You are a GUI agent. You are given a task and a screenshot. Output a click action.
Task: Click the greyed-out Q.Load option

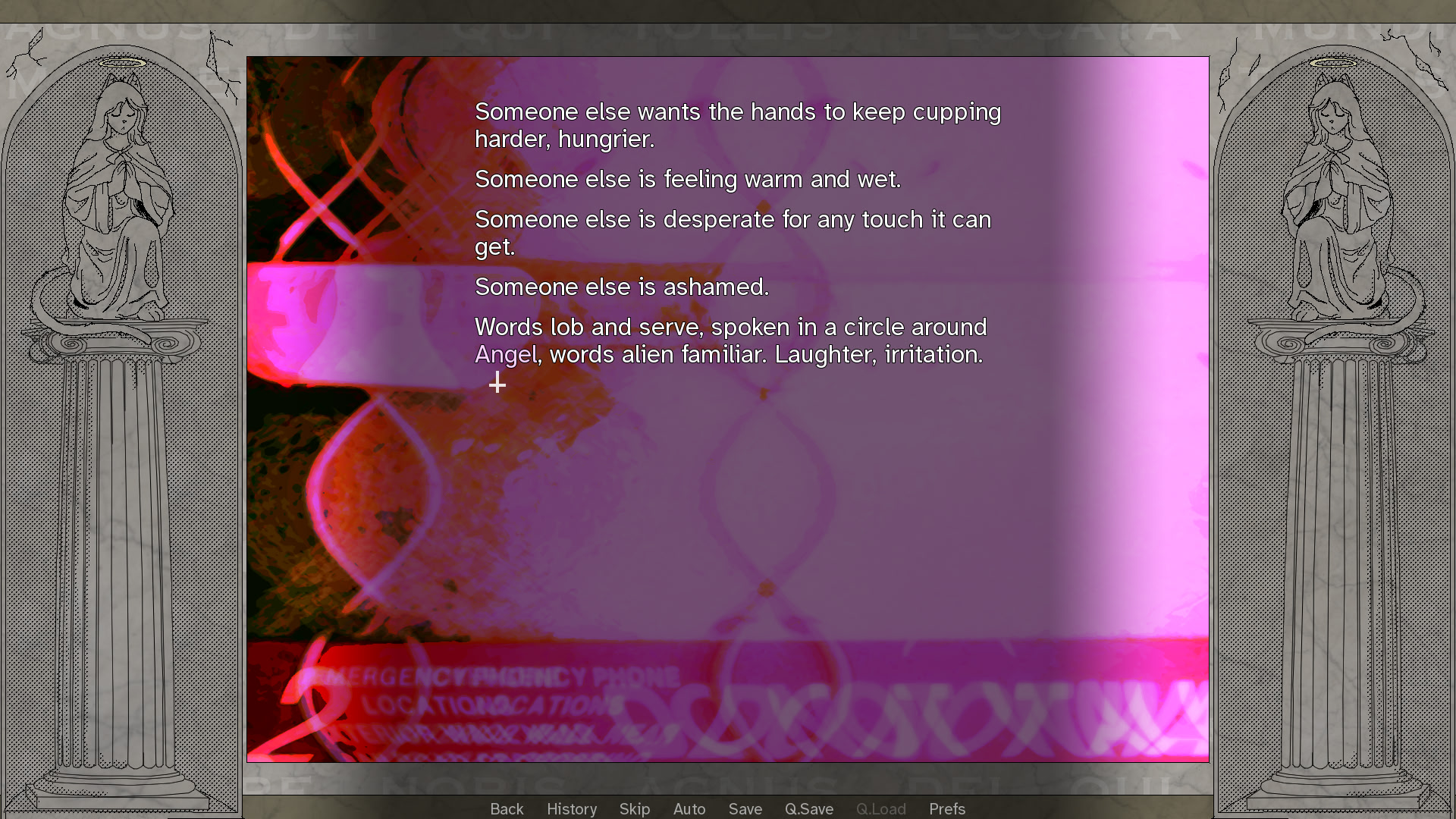coord(880,809)
